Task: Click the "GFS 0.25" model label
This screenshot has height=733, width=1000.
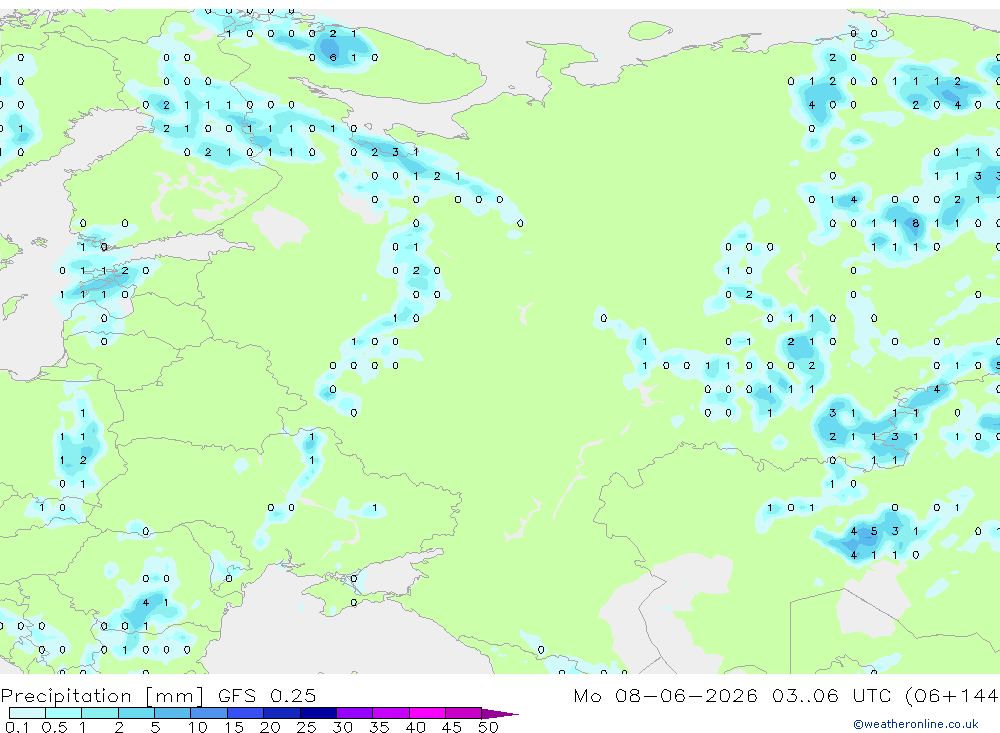Action: point(267,695)
